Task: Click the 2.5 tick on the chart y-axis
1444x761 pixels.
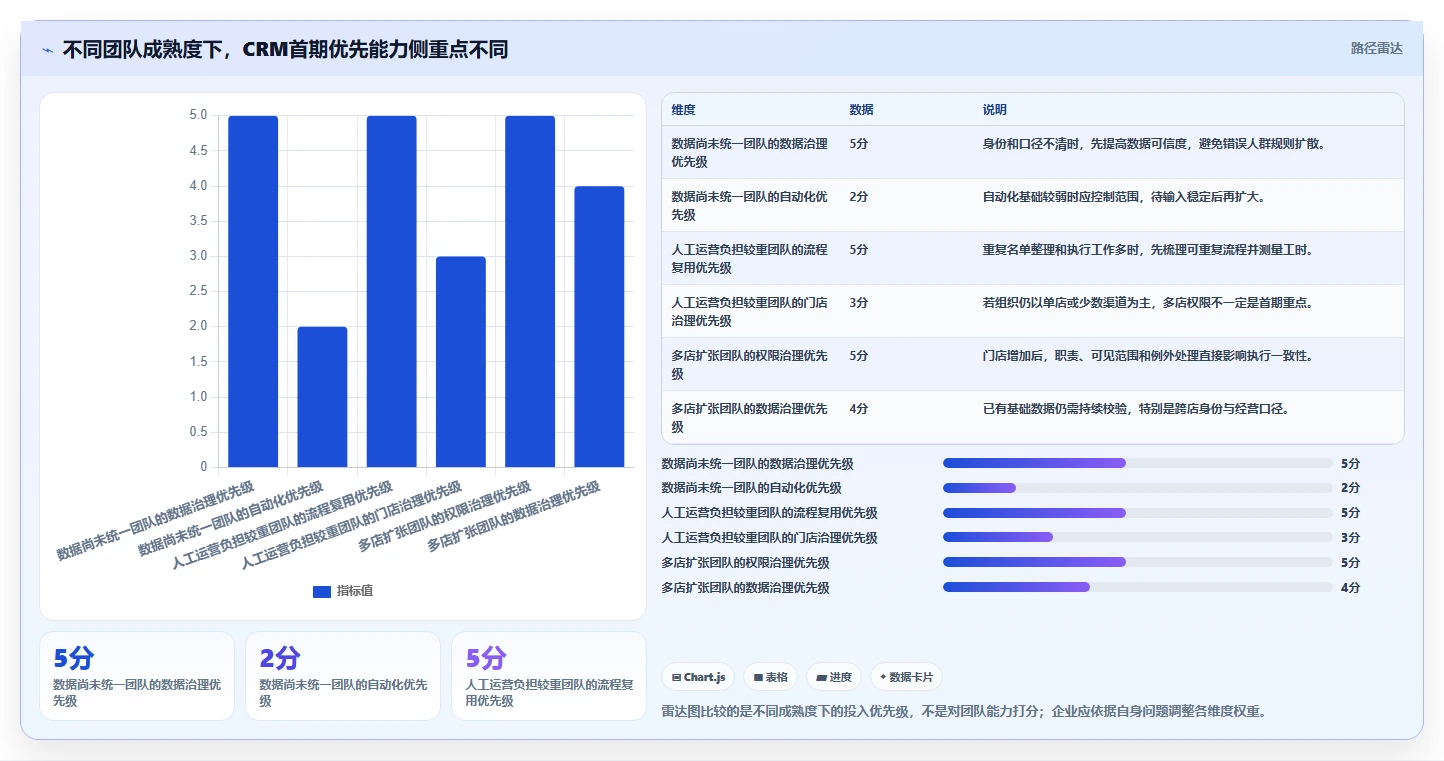Action: [198, 291]
